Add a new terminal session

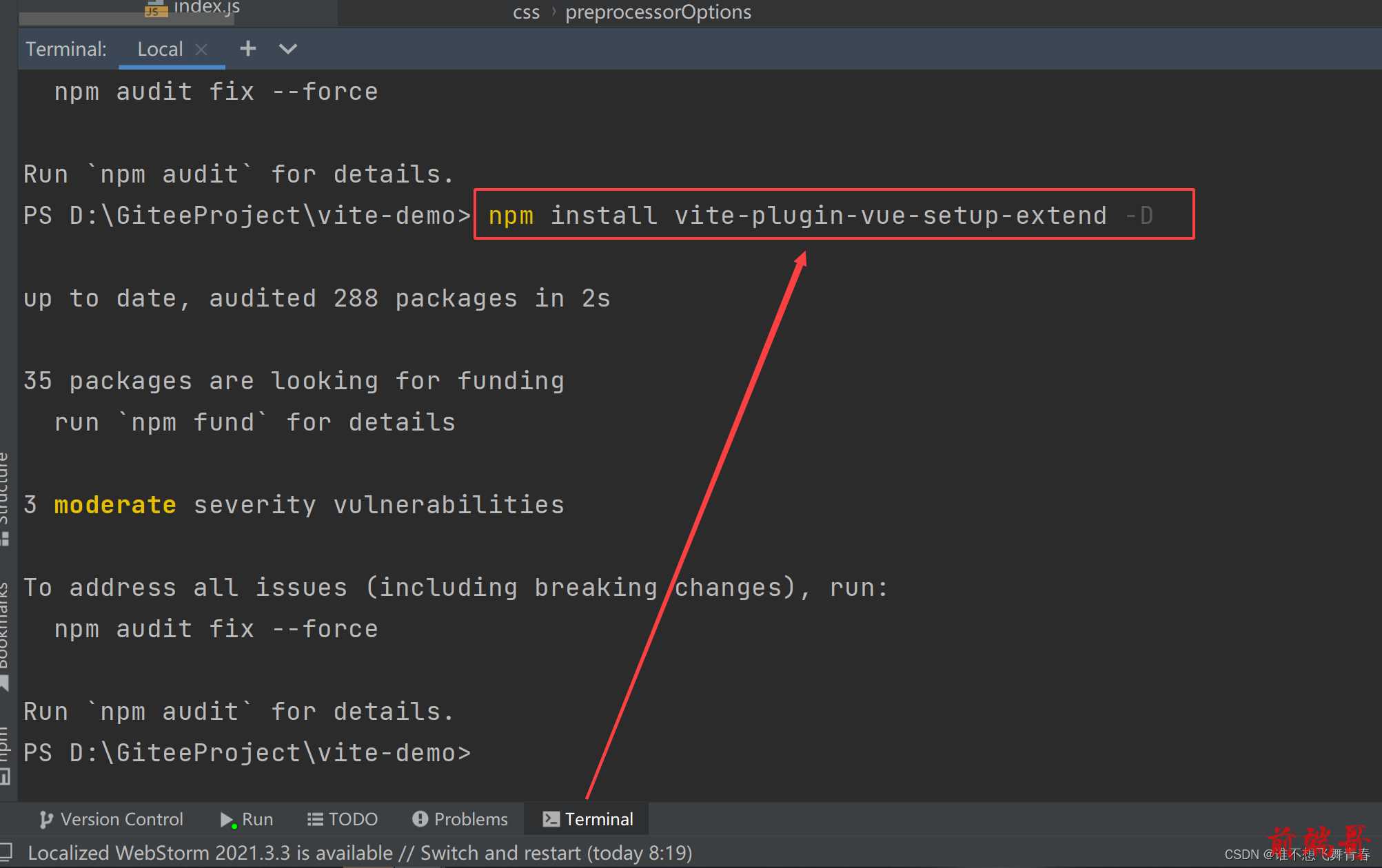click(248, 48)
